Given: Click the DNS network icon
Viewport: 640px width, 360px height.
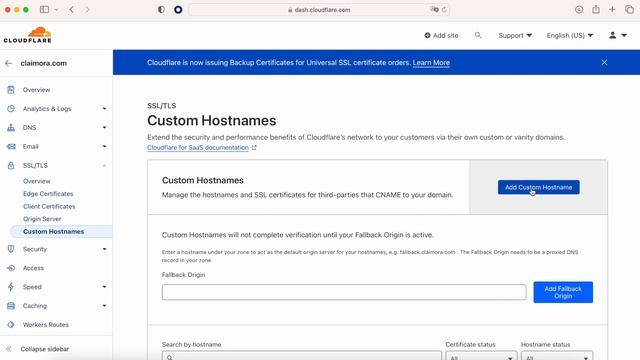Looking at the screenshot, I should (x=11, y=127).
